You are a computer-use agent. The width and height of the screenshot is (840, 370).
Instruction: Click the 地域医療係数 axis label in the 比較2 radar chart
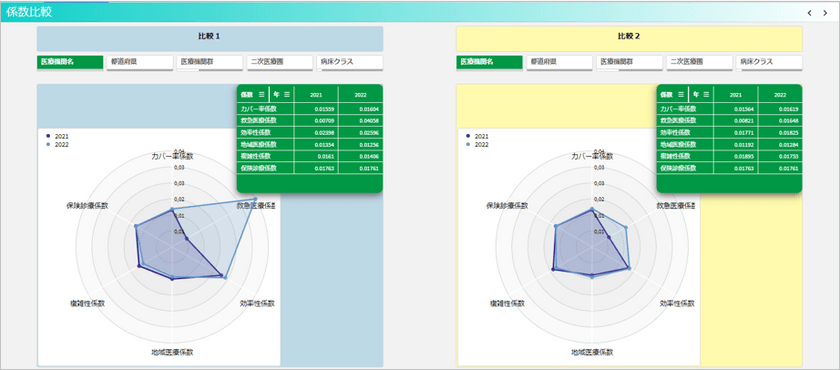point(592,352)
